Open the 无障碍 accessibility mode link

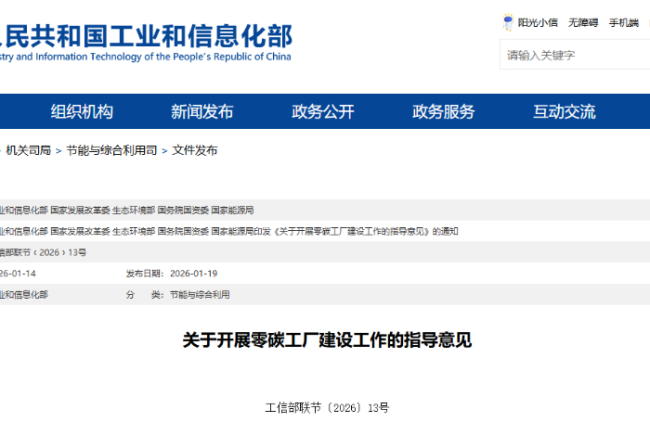click(x=583, y=23)
